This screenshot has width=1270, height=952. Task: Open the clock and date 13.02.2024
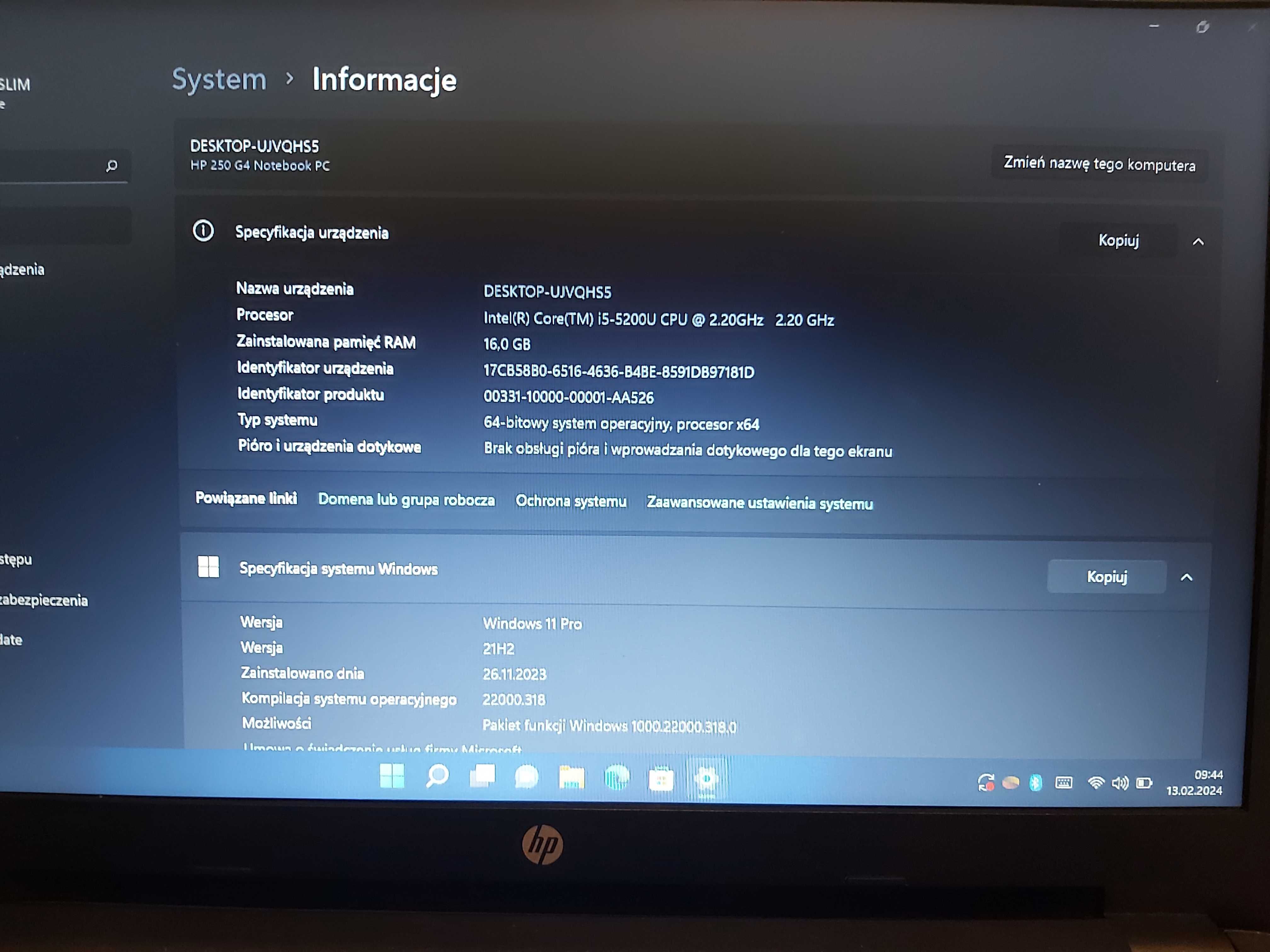(1194, 783)
